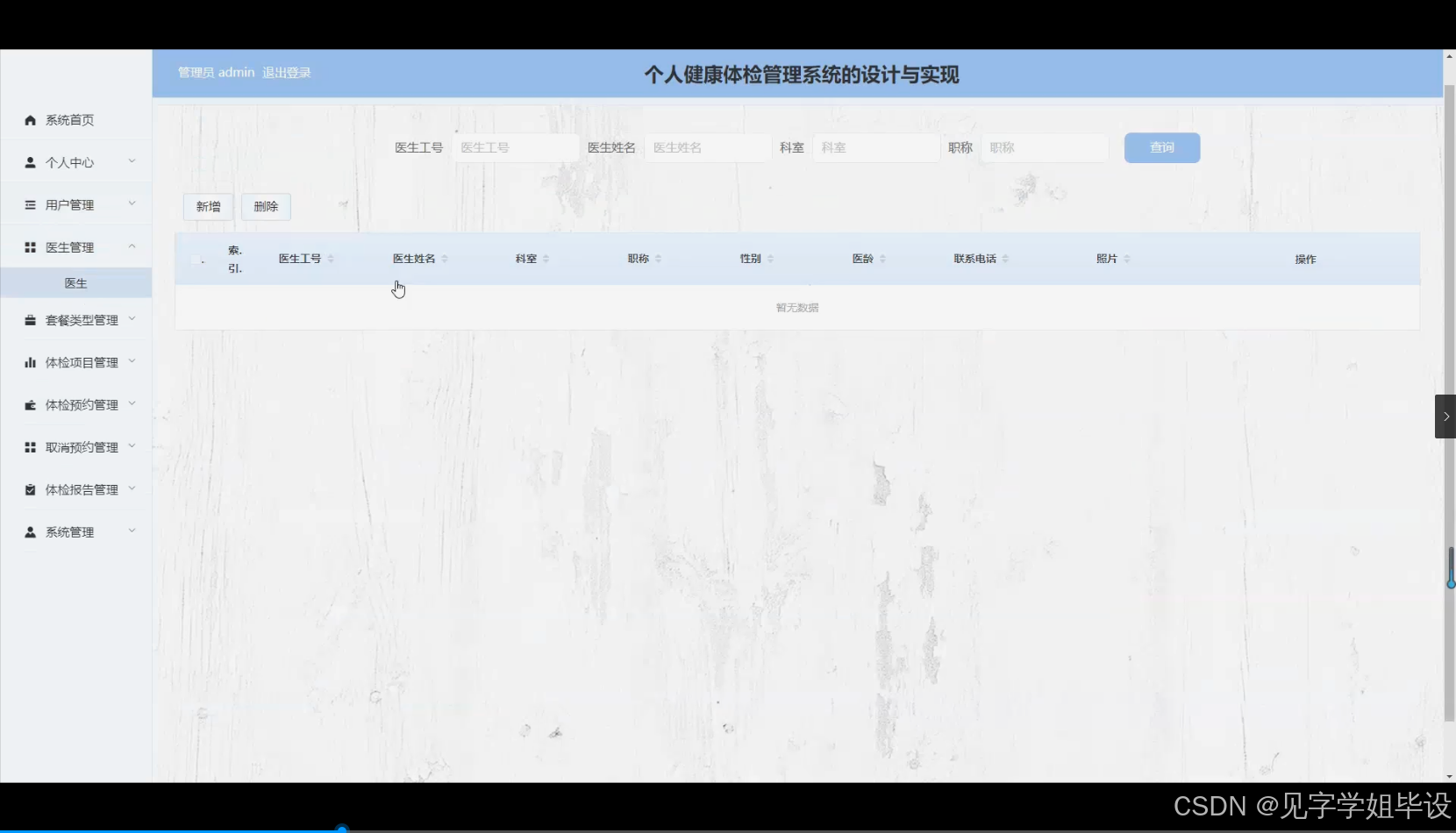Click the 新增 add button
Image resolution: width=1456 pixels, height=833 pixels.
click(207, 206)
